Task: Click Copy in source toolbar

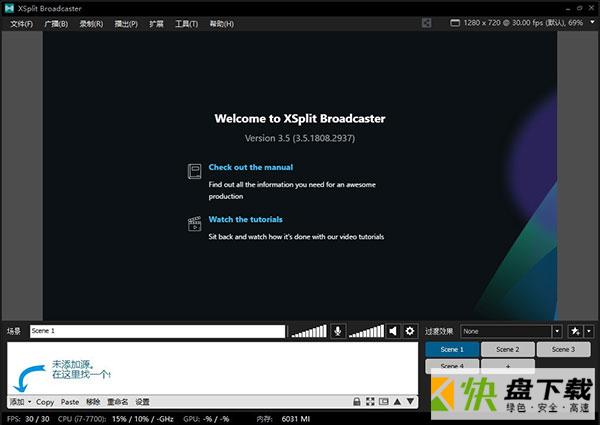Action: pyautogui.click(x=45, y=402)
